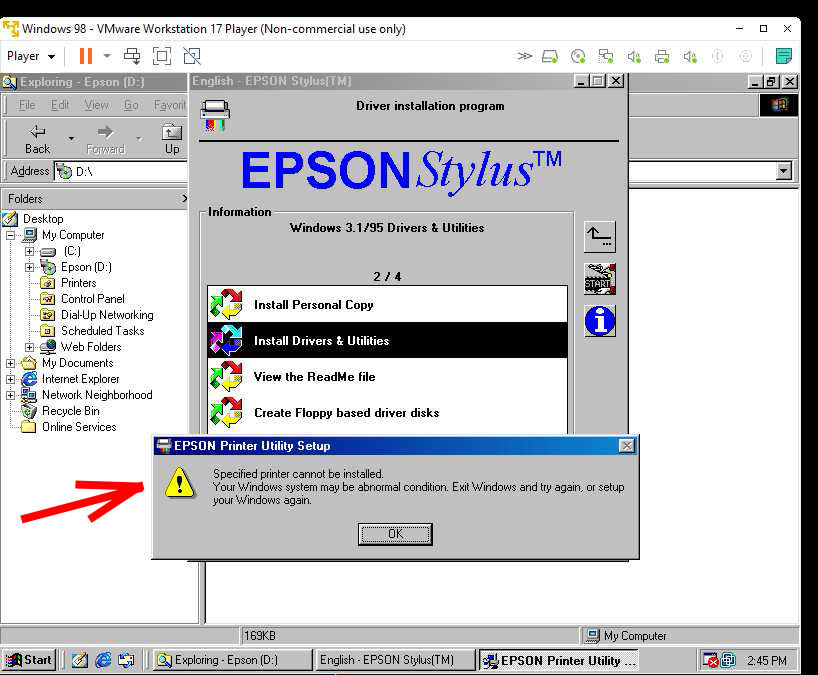This screenshot has height=675, width=818.
Task: Enter VMware full screen mode
Action: [x=162, y=56]
